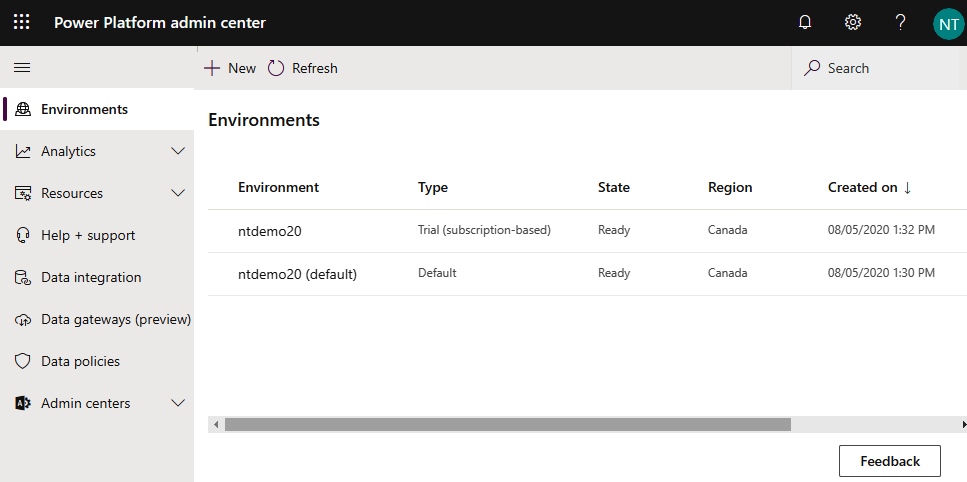
Task: Open notifications bell icon
Action: click(805, 23)
